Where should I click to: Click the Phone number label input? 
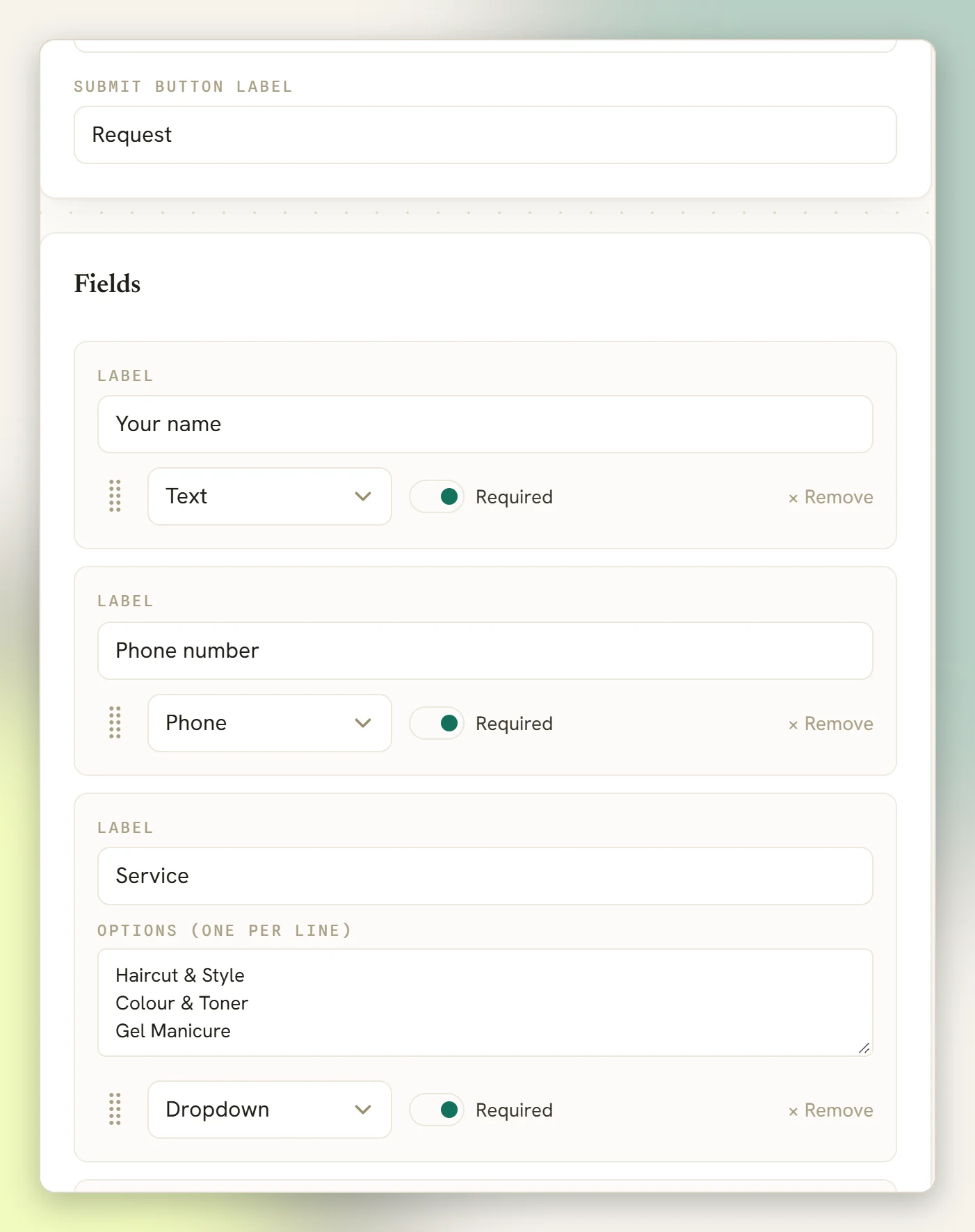485,651
